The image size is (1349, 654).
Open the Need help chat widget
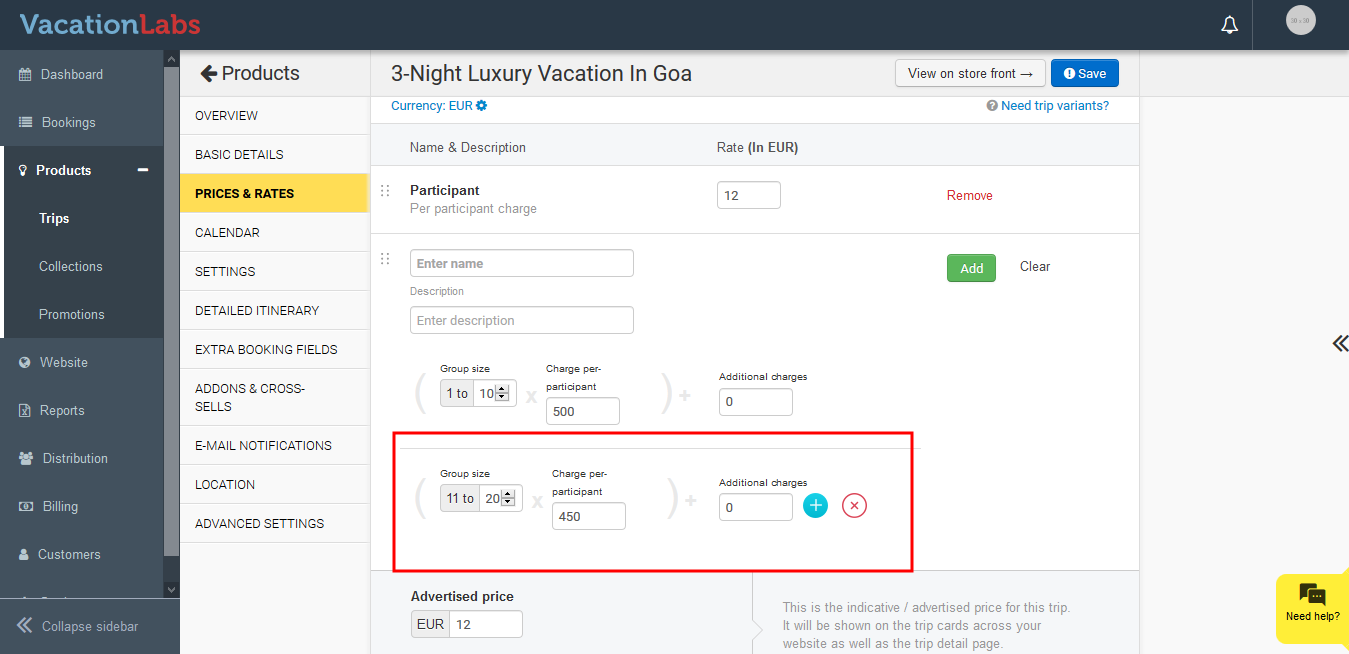click(x=1312, y=602)
